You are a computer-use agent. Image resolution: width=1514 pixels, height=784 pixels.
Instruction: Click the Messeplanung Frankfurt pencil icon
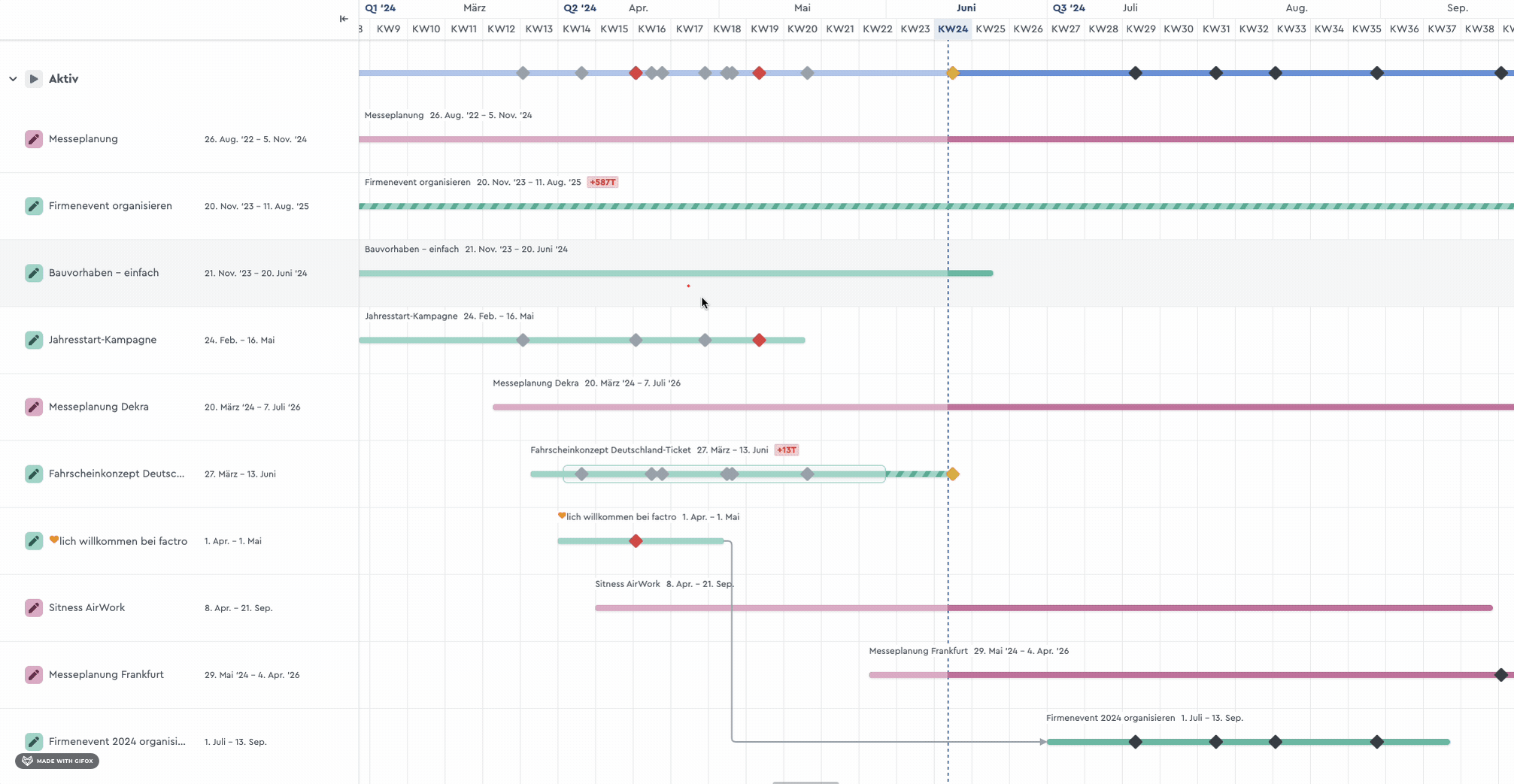pos(34,675)
